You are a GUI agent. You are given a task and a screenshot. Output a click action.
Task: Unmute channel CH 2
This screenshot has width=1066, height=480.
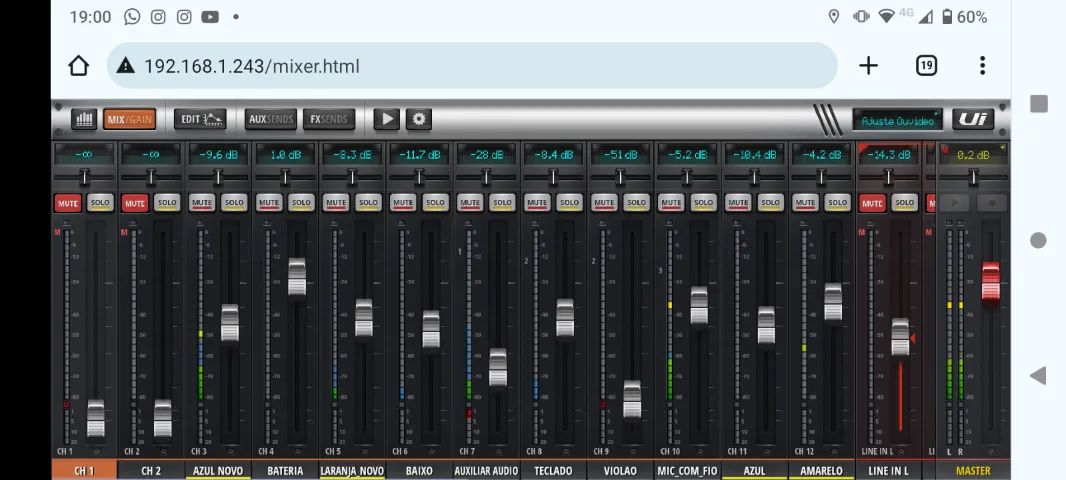(x=135, y=203)
